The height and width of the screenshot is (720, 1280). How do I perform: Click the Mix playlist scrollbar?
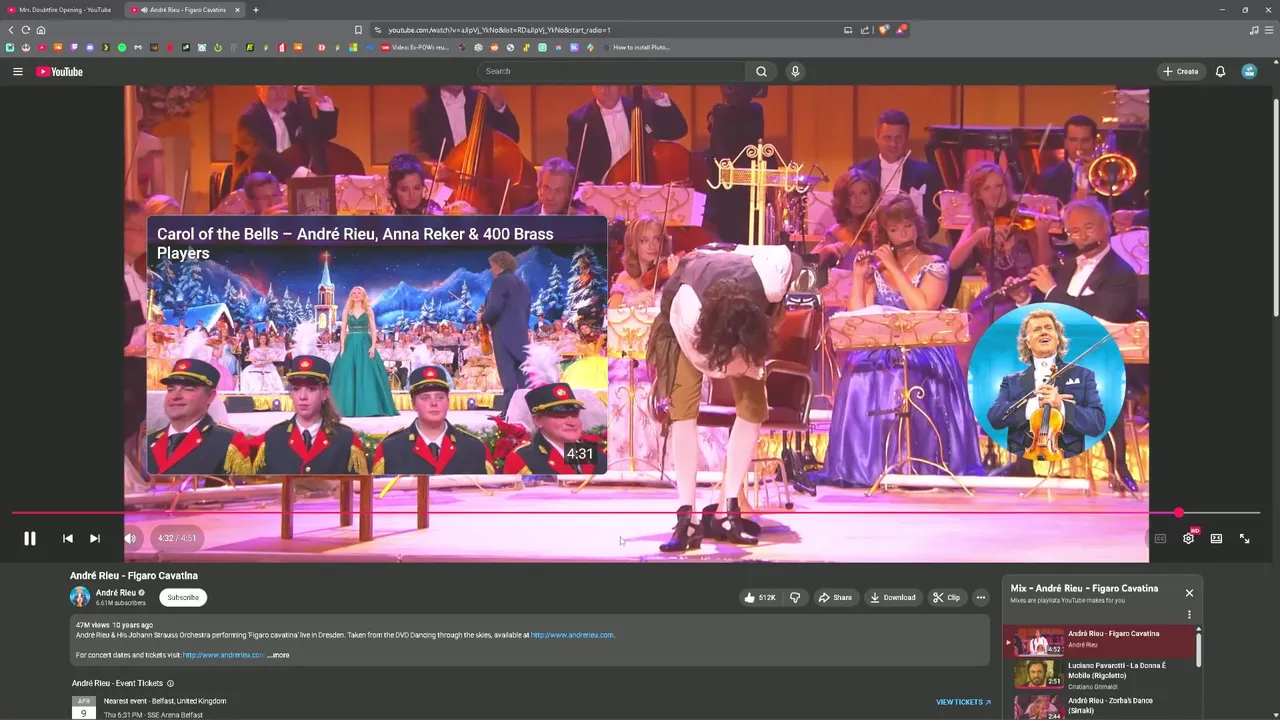[x=1198, y=648]
